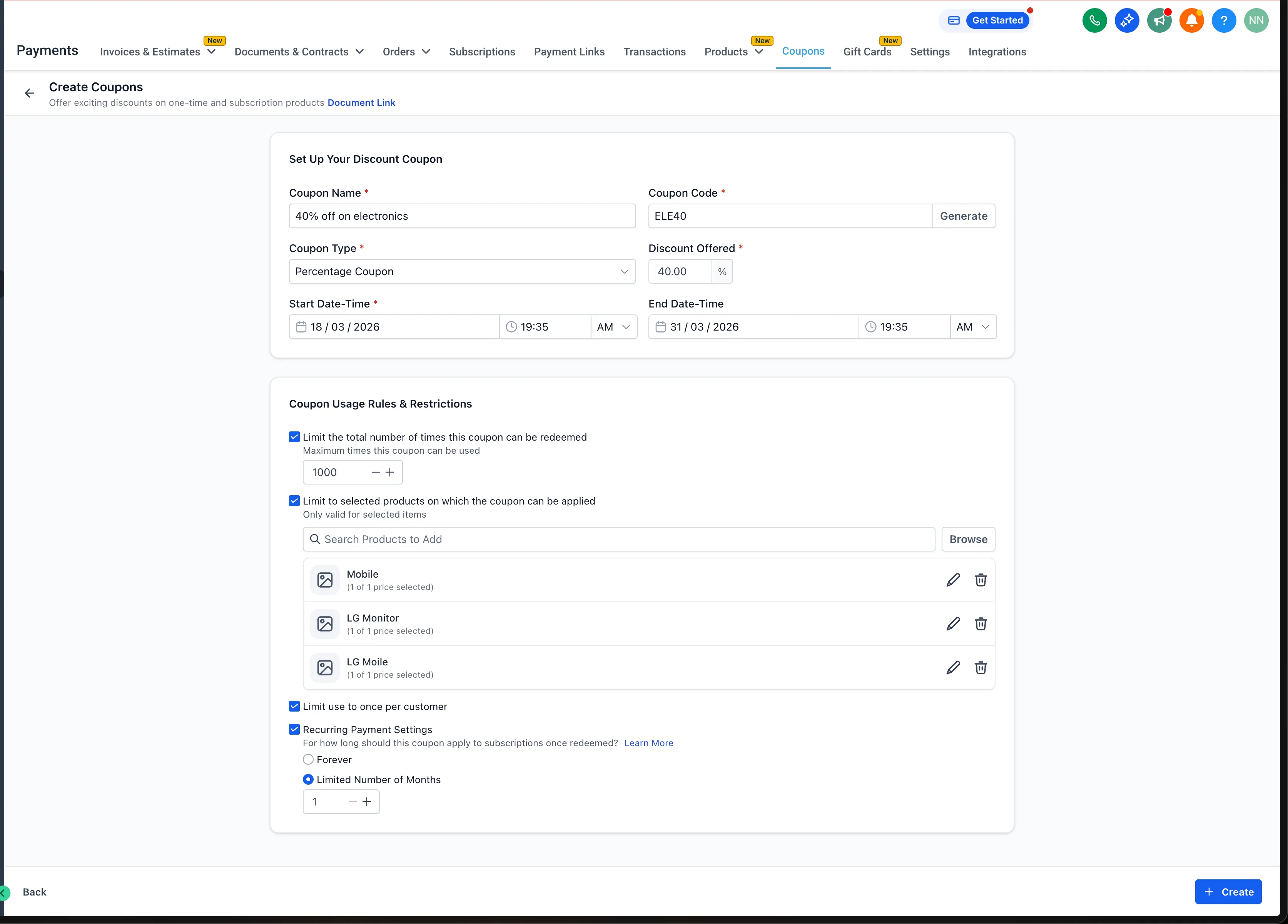Open the Transactions tab
The height and width of the screenshot is (924, 1288).
(654, 52)
